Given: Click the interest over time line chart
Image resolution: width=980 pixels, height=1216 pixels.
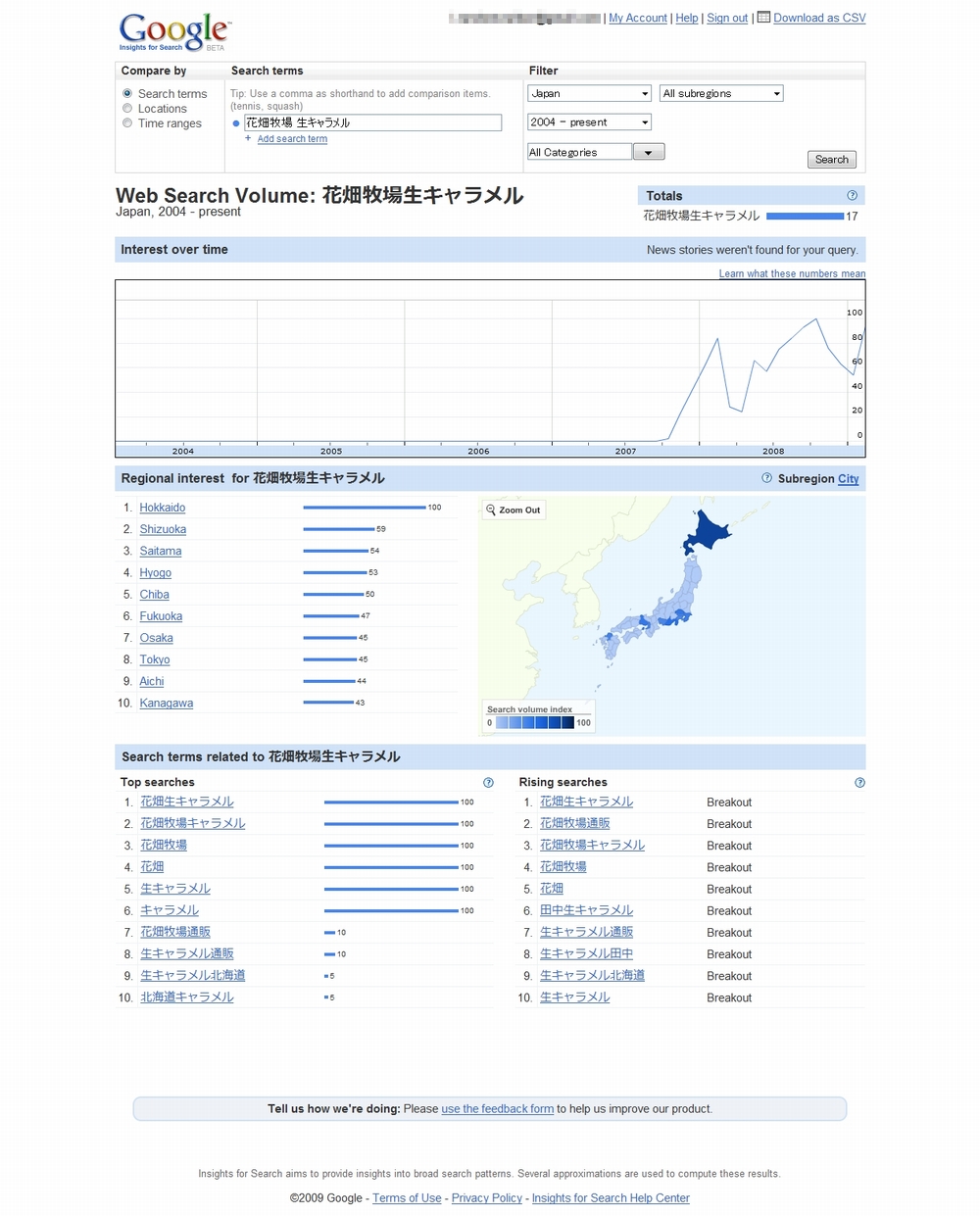Looking at the screenshot, I should tap(490, 368).
